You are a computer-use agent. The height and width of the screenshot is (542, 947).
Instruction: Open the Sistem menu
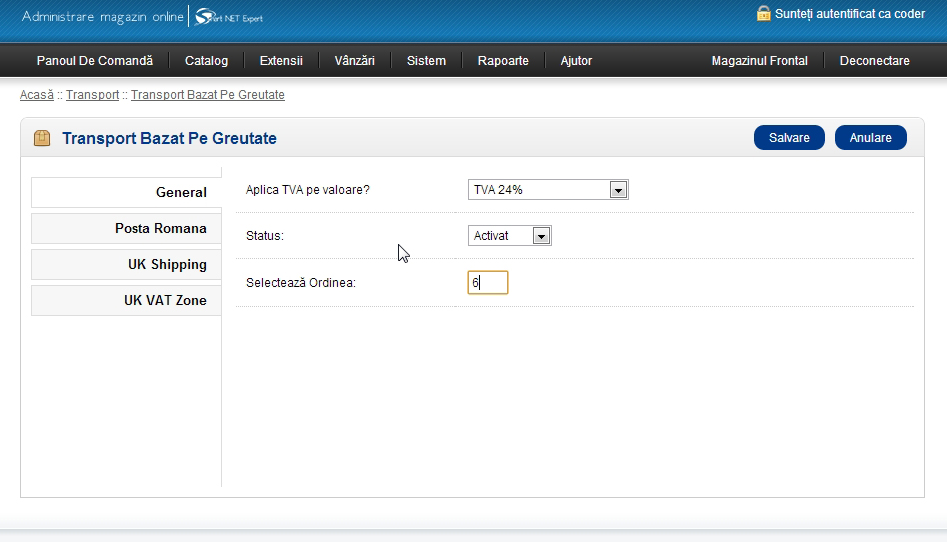click(426, 61)
